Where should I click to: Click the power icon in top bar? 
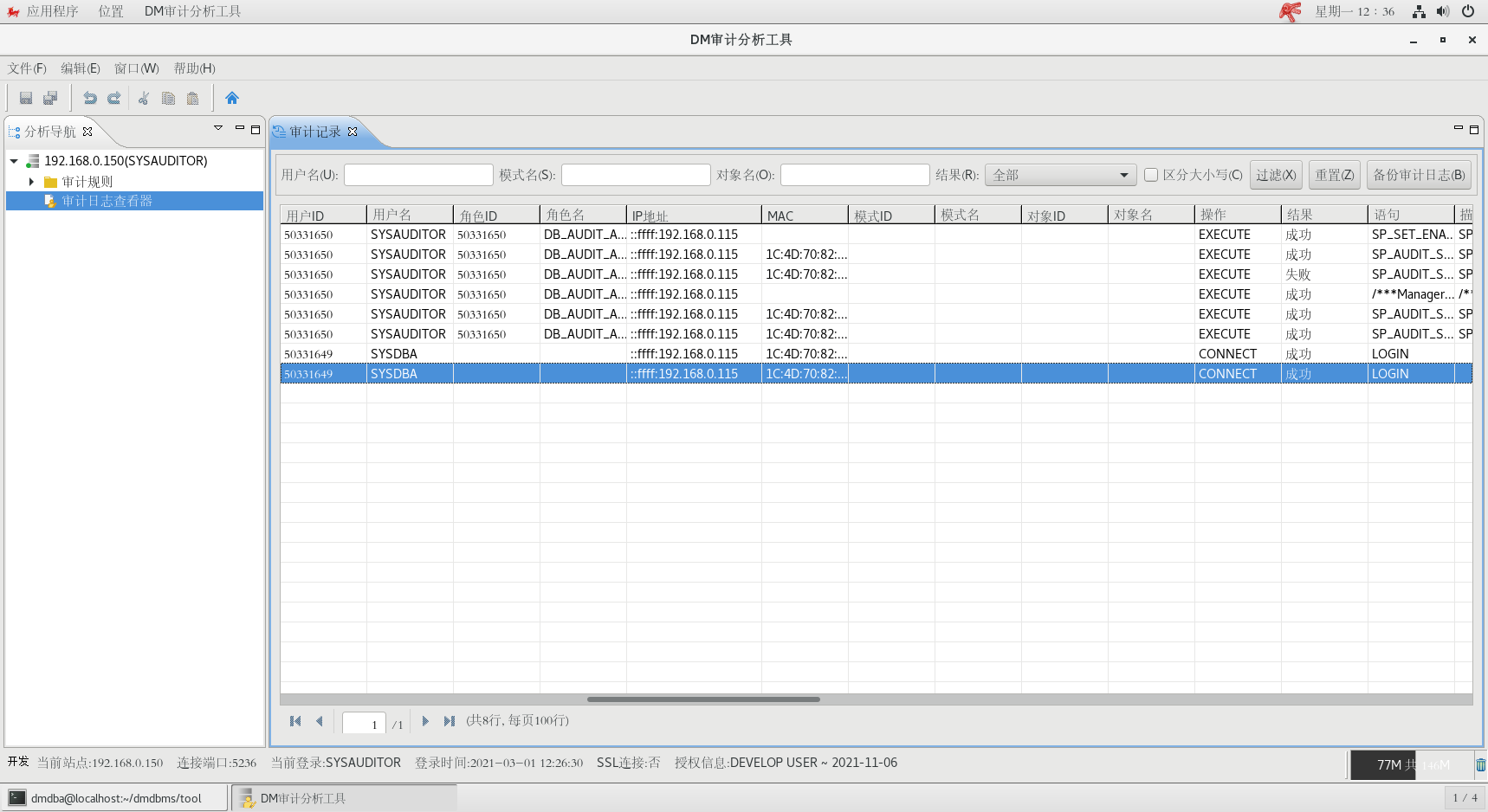pos(1468,11)
